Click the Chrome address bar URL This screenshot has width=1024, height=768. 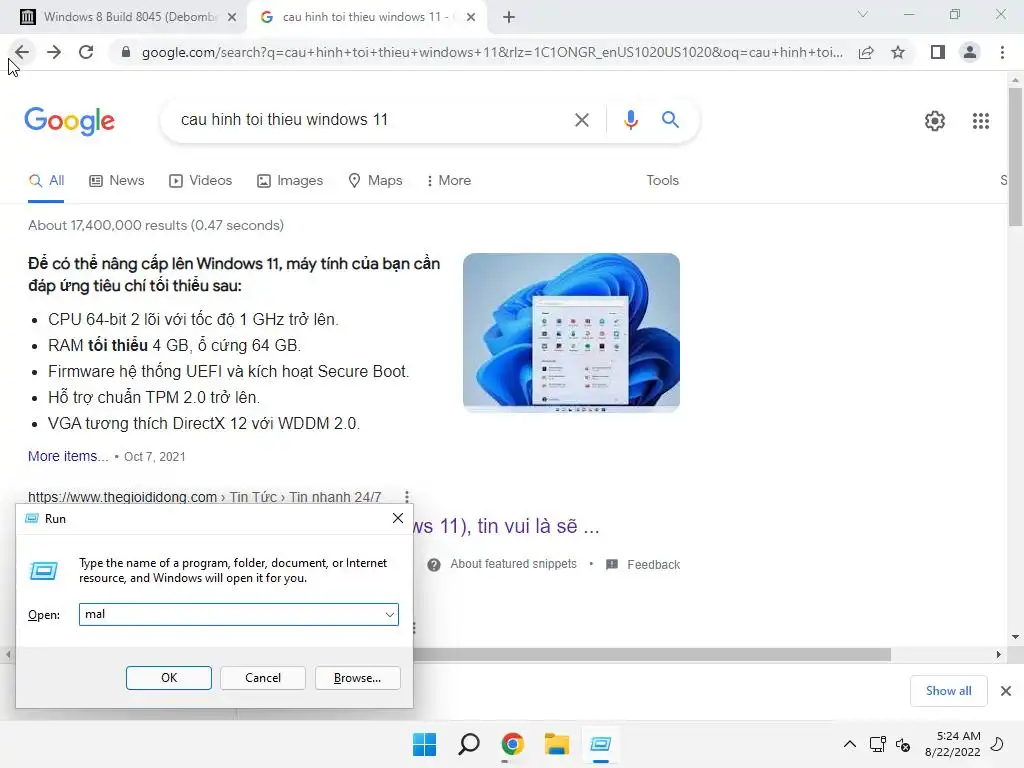click(492, 52)
